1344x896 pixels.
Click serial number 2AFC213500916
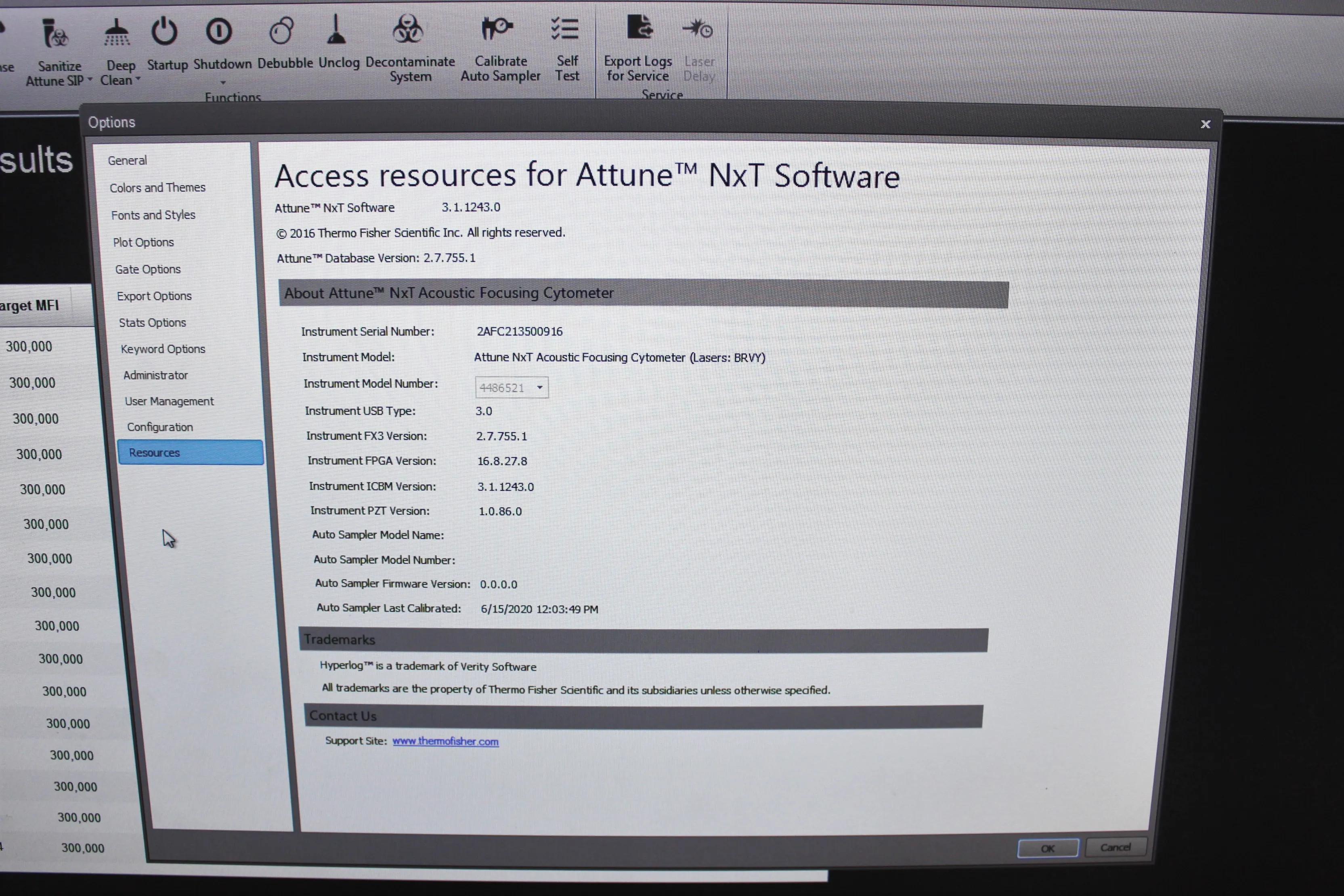click(520, 332)
